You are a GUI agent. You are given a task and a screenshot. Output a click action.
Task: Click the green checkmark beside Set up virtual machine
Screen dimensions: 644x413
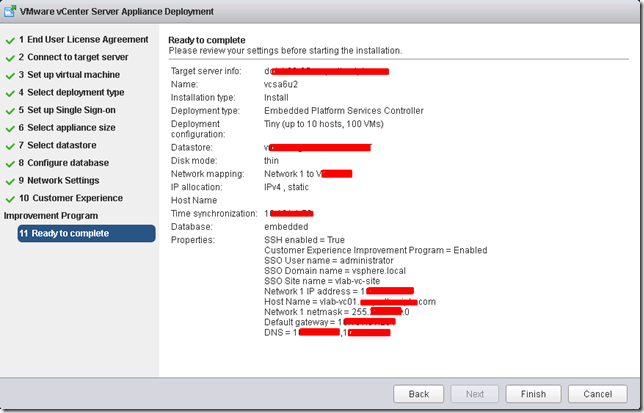point(10,76)
